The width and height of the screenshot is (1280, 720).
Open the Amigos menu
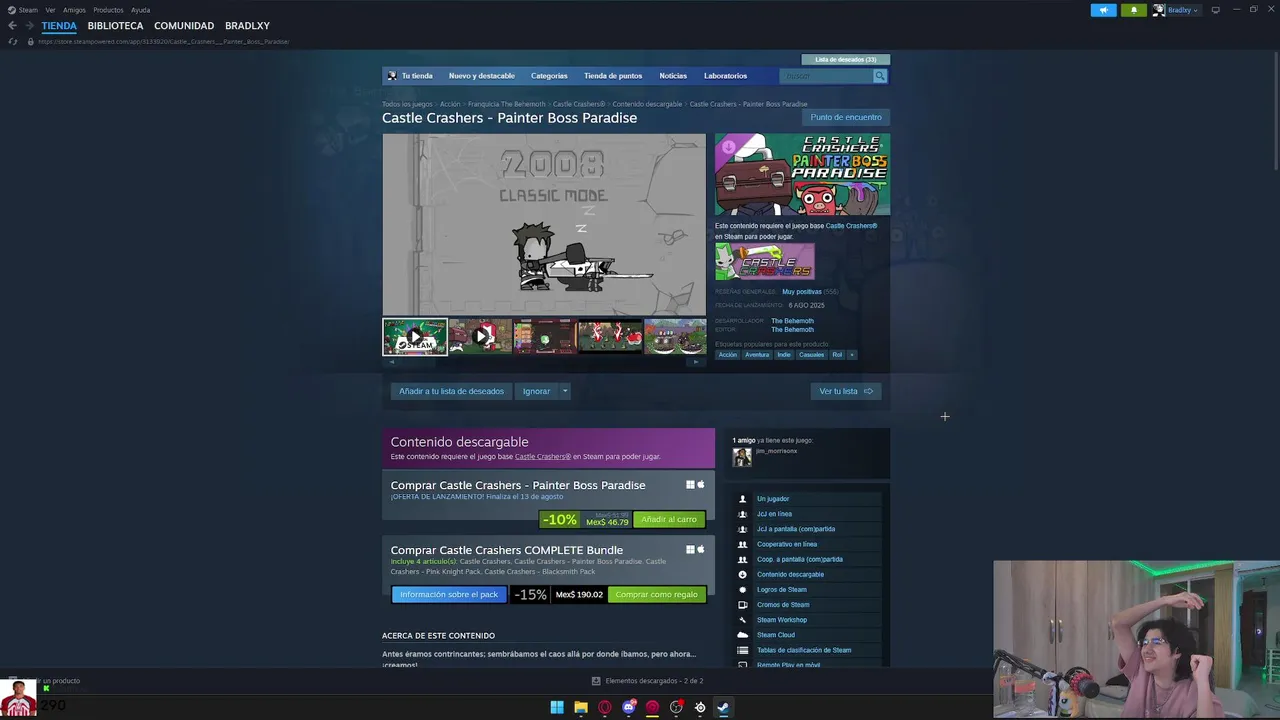[x=74, y=10]
